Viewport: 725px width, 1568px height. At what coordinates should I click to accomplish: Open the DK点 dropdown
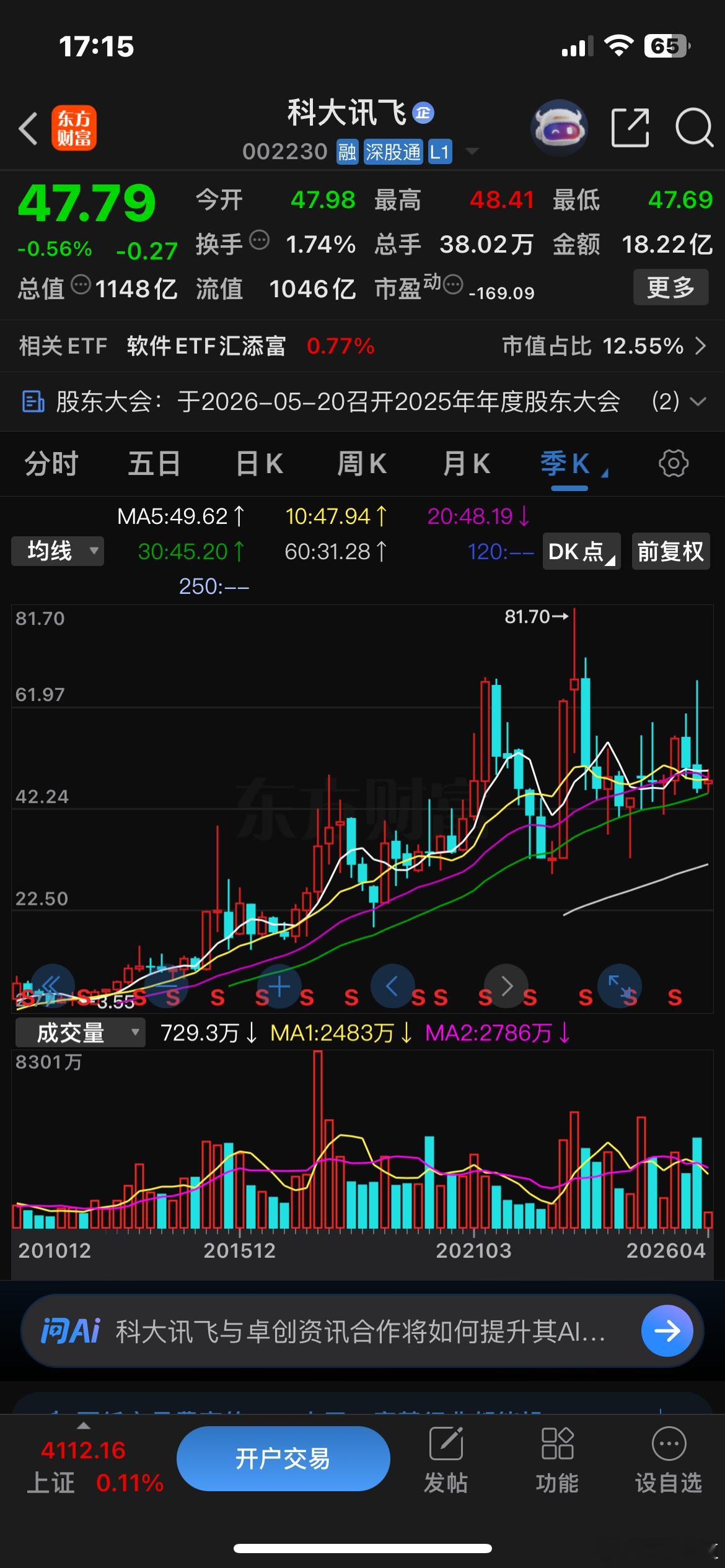click(581, 551)
